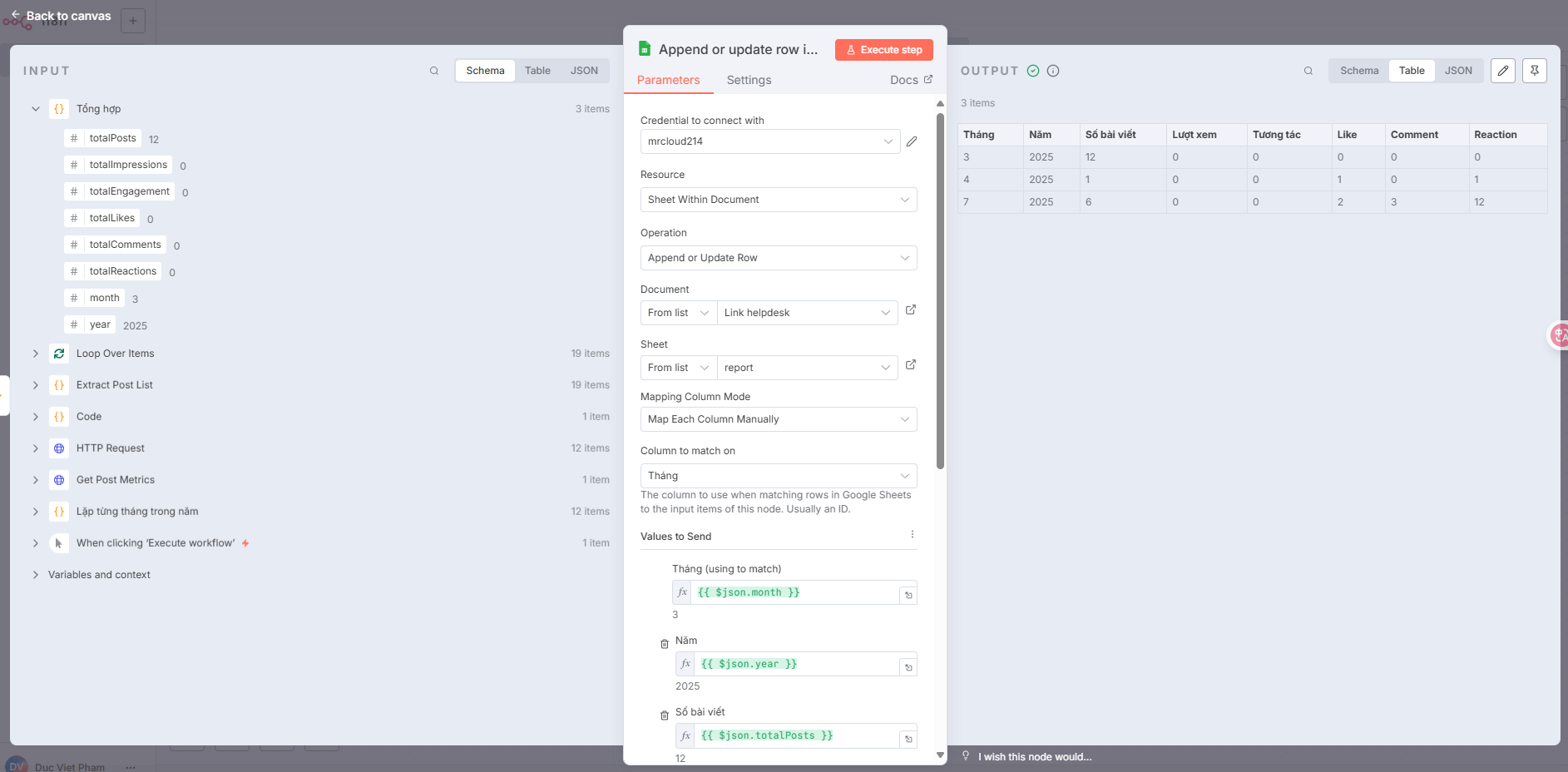Show input as Schema view
Image resolution: width=1568 pixels, height=772 pixels.
click(x=485, y=71)
